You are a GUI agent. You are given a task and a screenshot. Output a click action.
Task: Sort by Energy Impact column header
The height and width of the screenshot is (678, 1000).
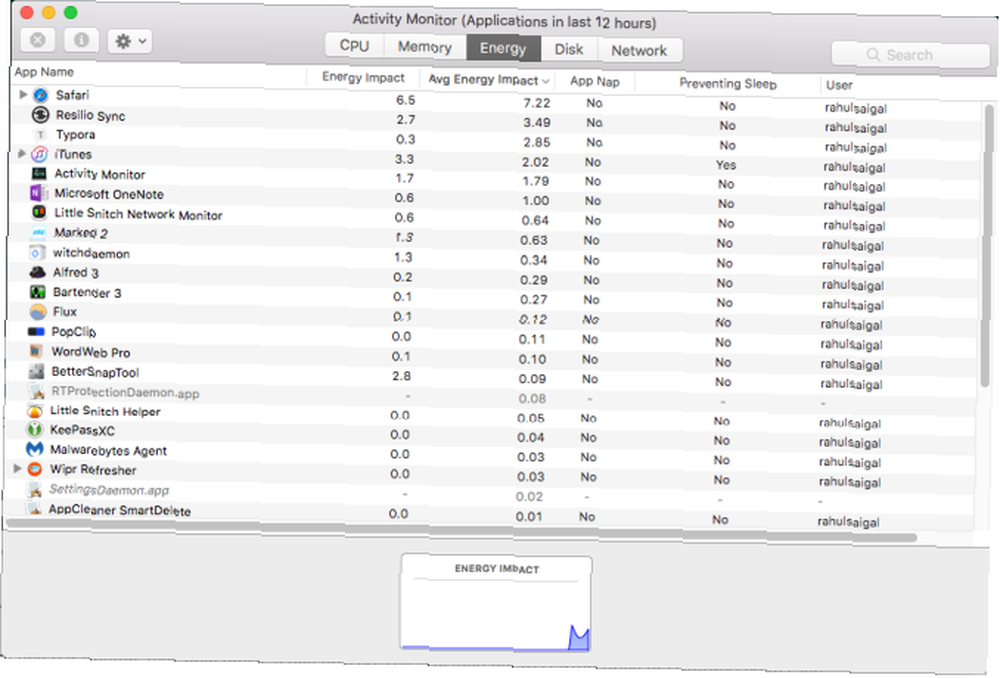tap(363, 77)
